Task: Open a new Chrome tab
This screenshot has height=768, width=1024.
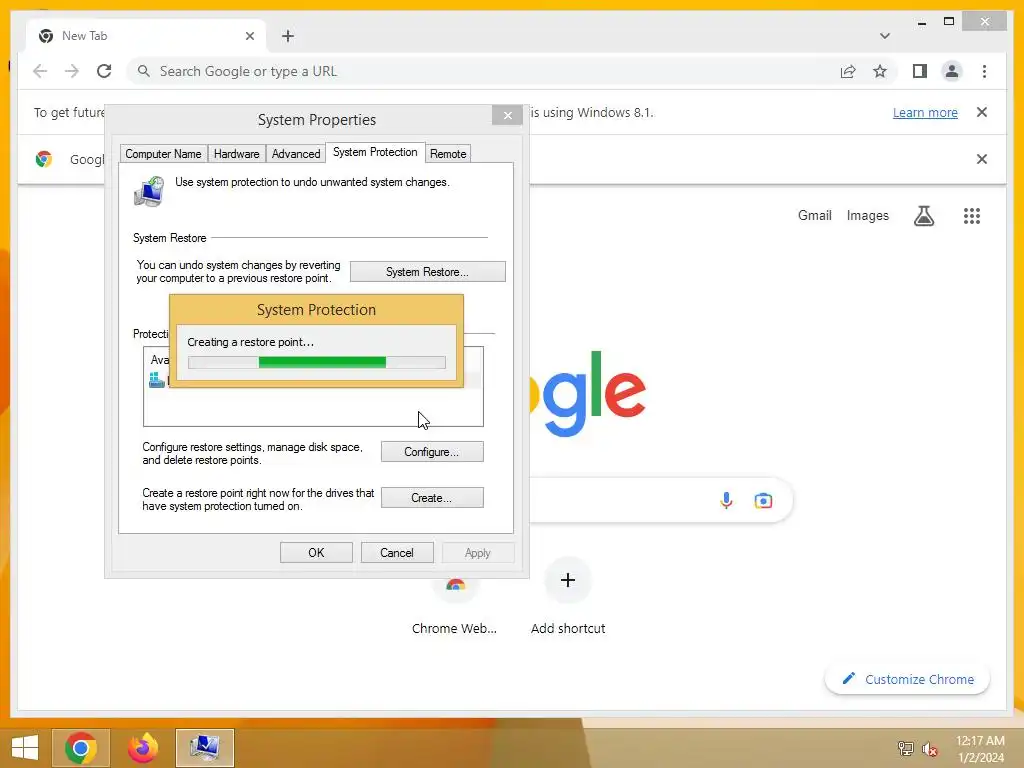Action: click(288, 36)
